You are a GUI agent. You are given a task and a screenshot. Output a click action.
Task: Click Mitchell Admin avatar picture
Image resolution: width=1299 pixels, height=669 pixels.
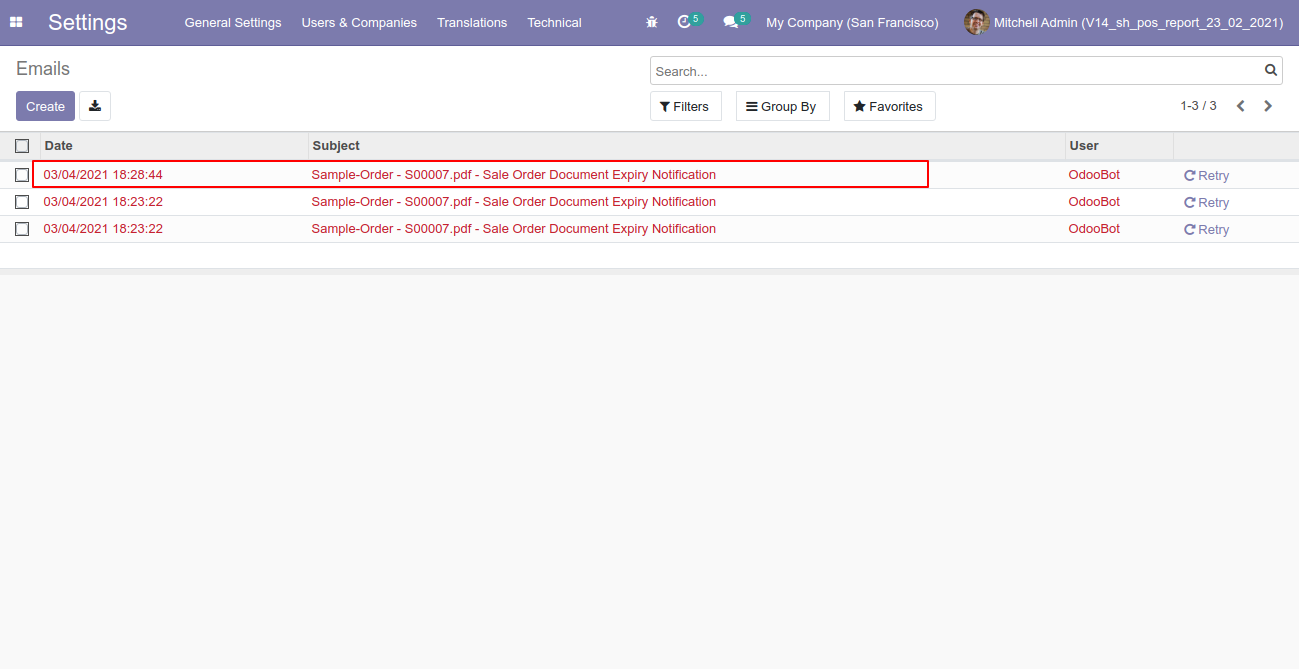976,22
